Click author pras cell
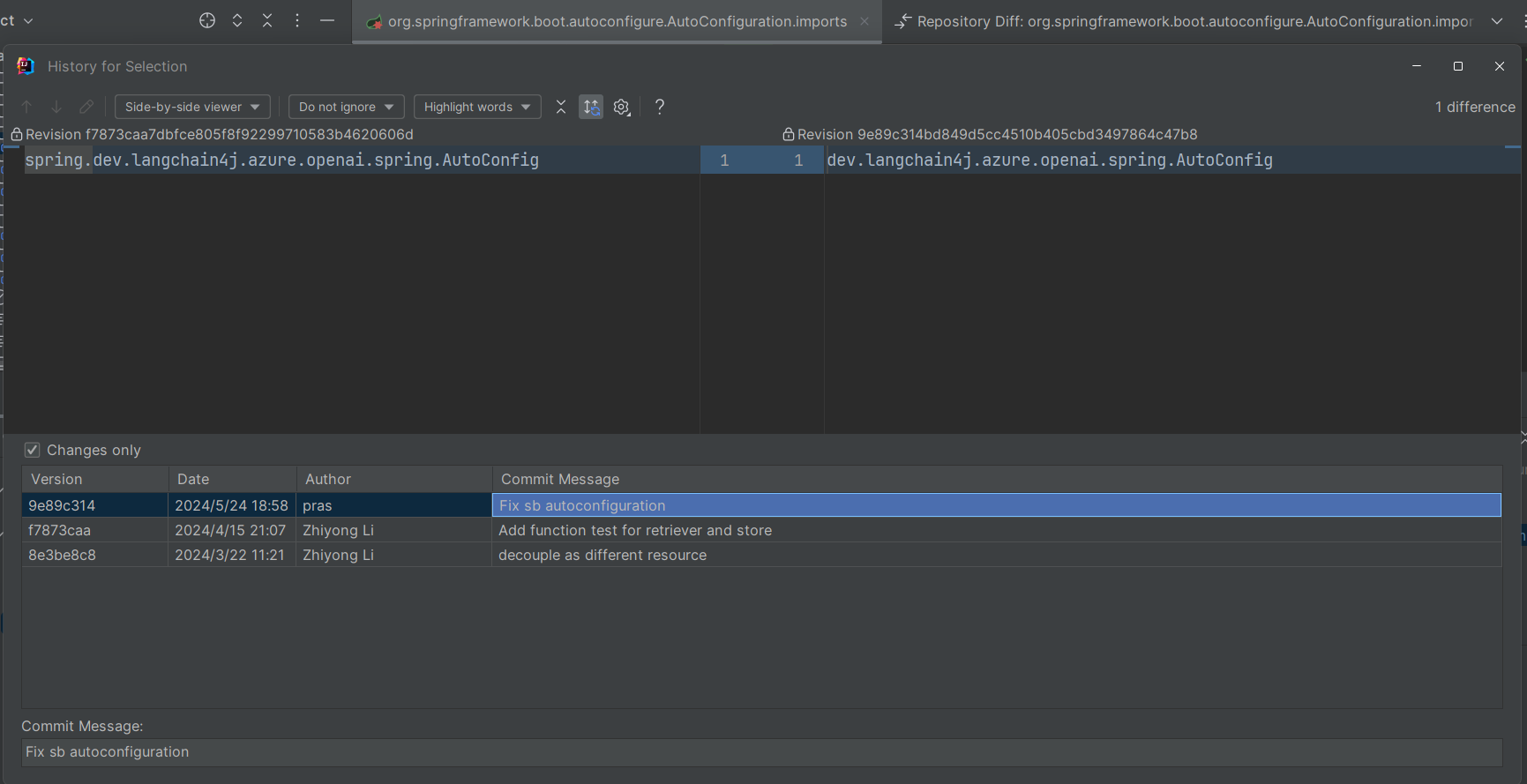1527x784 pixels. [393, 505]
